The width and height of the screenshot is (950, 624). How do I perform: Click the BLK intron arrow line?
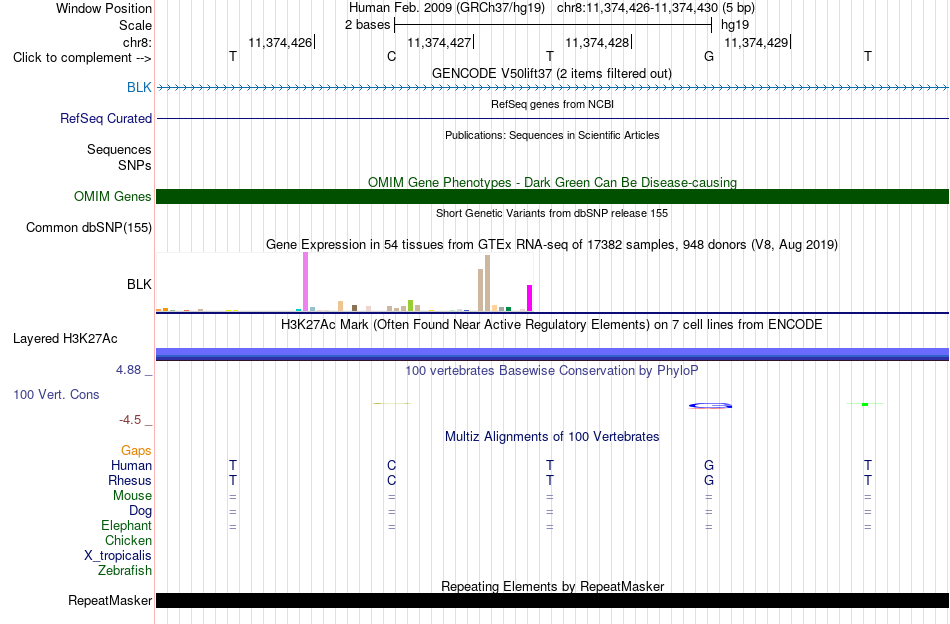click(x=552, y=88)
